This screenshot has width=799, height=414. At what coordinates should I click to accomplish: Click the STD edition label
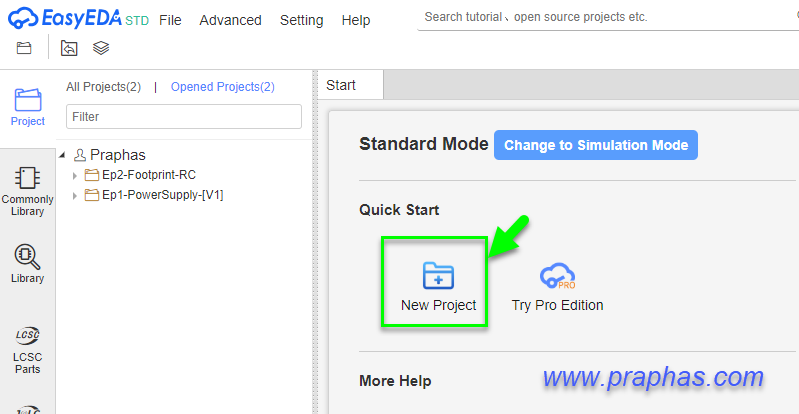pyautogui.click(x=137, y=21)
